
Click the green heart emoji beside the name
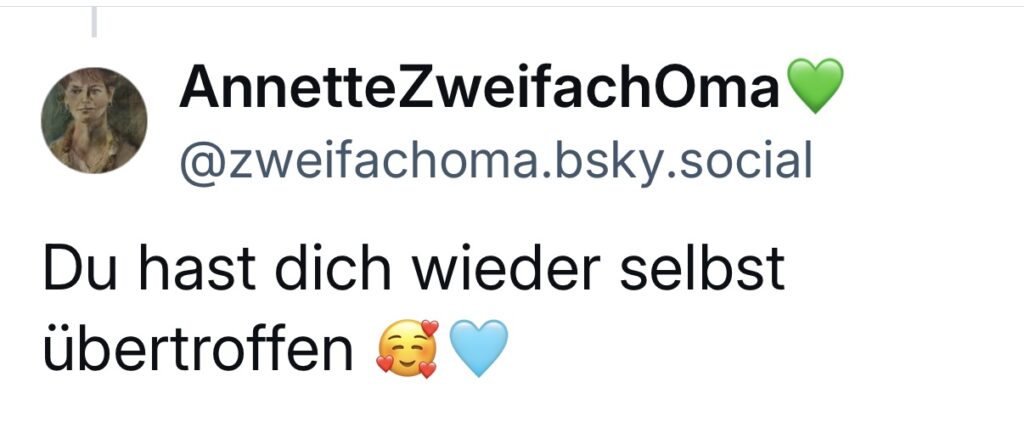[x=815, y=86]
